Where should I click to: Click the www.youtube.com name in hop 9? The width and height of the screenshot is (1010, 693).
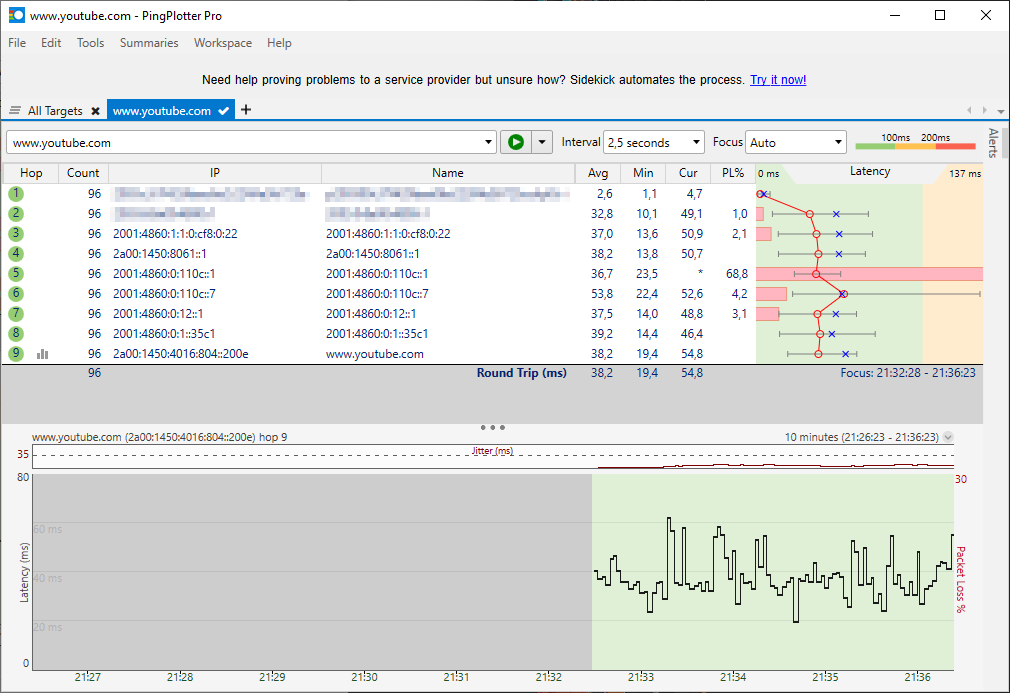(x=375, y=354)
